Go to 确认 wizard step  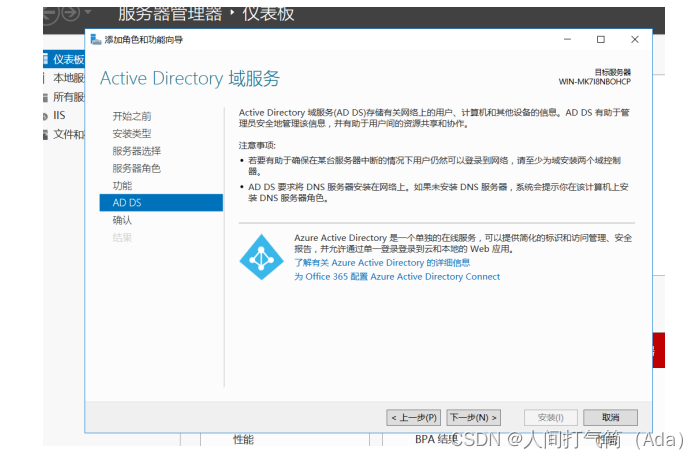click(x=122, y=220)
